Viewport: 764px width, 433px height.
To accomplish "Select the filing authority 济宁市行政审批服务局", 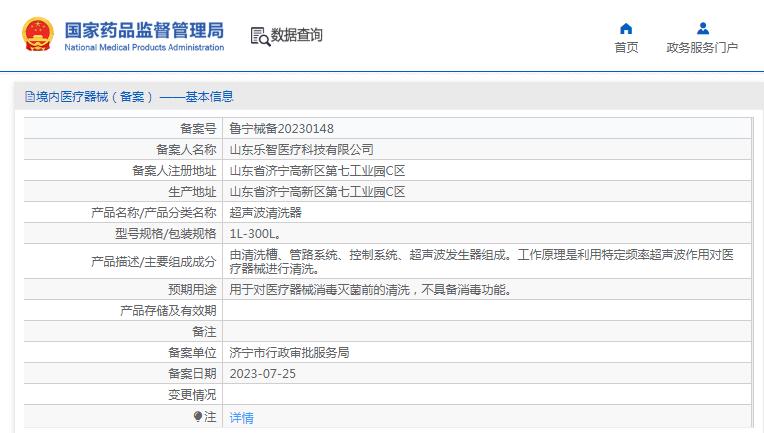I will coord(289,353).
